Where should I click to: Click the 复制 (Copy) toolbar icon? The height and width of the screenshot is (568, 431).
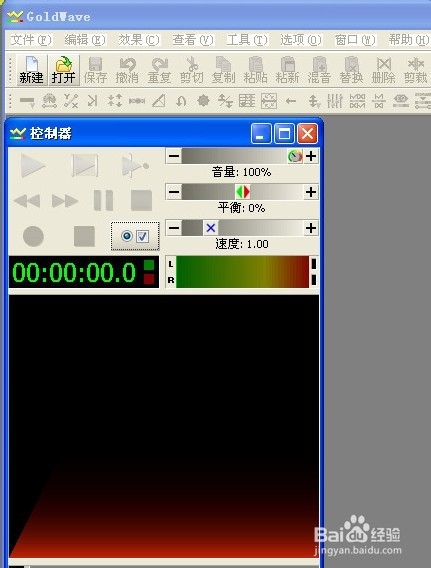click(223, 70)
